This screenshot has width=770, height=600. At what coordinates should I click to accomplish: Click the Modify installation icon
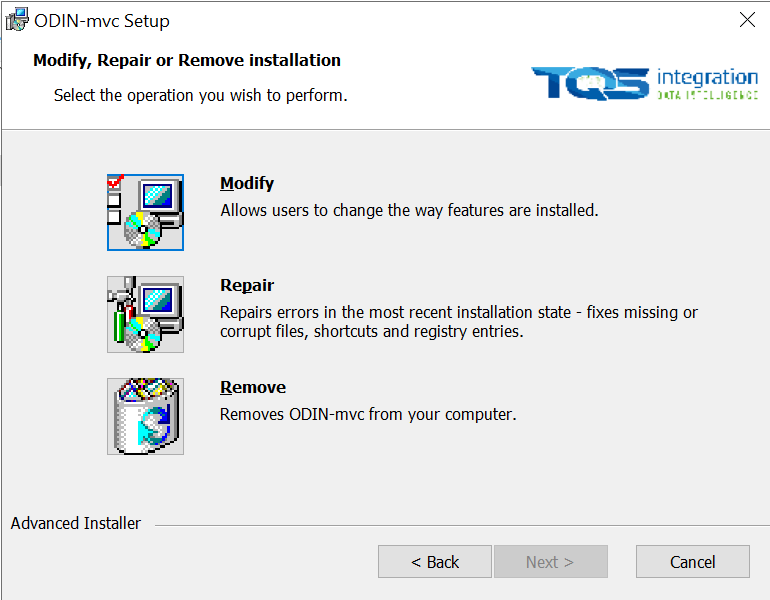[145, 212]
